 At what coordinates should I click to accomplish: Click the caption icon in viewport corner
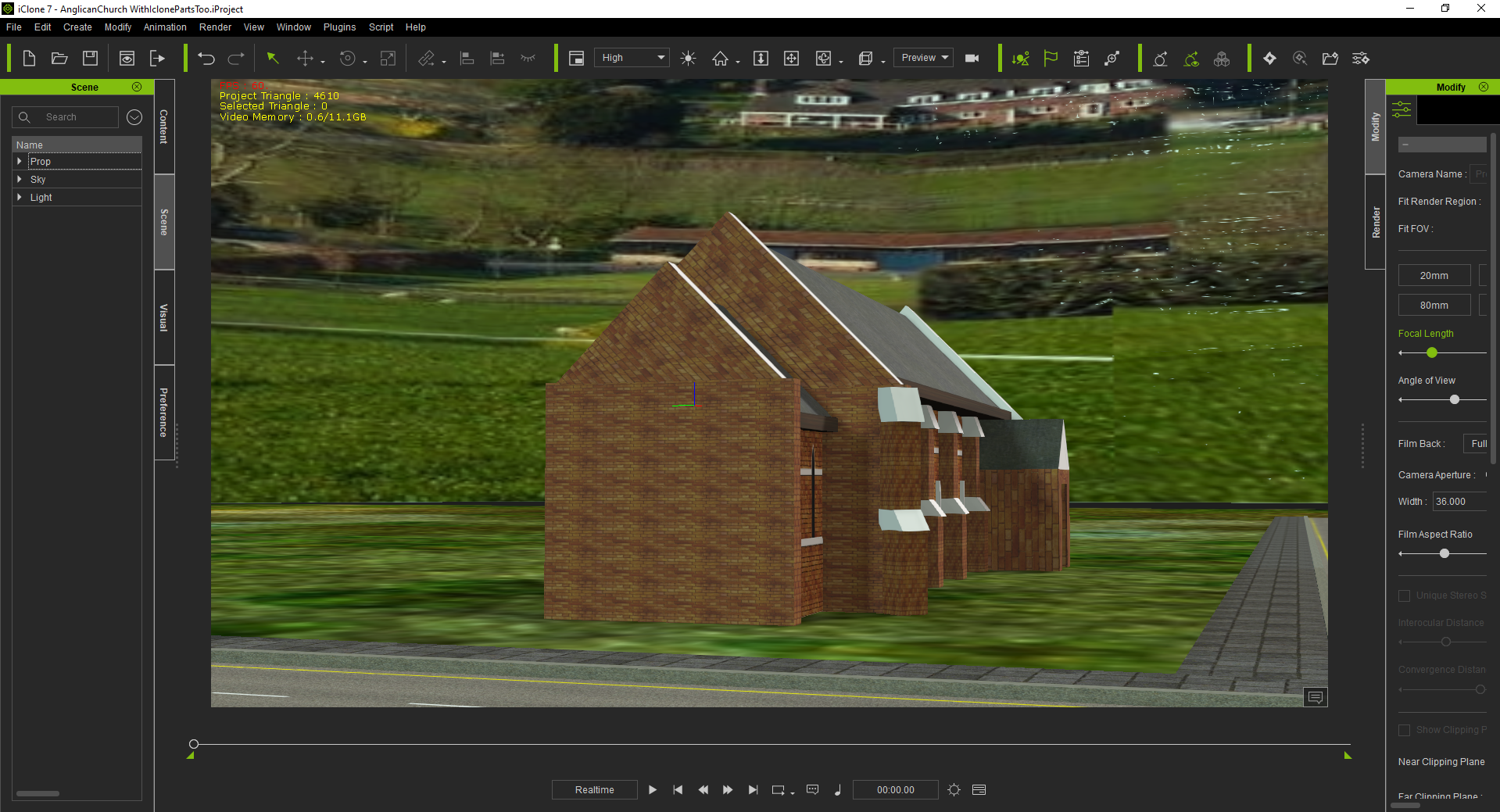pyautogui.click(x=1316, y=697)
